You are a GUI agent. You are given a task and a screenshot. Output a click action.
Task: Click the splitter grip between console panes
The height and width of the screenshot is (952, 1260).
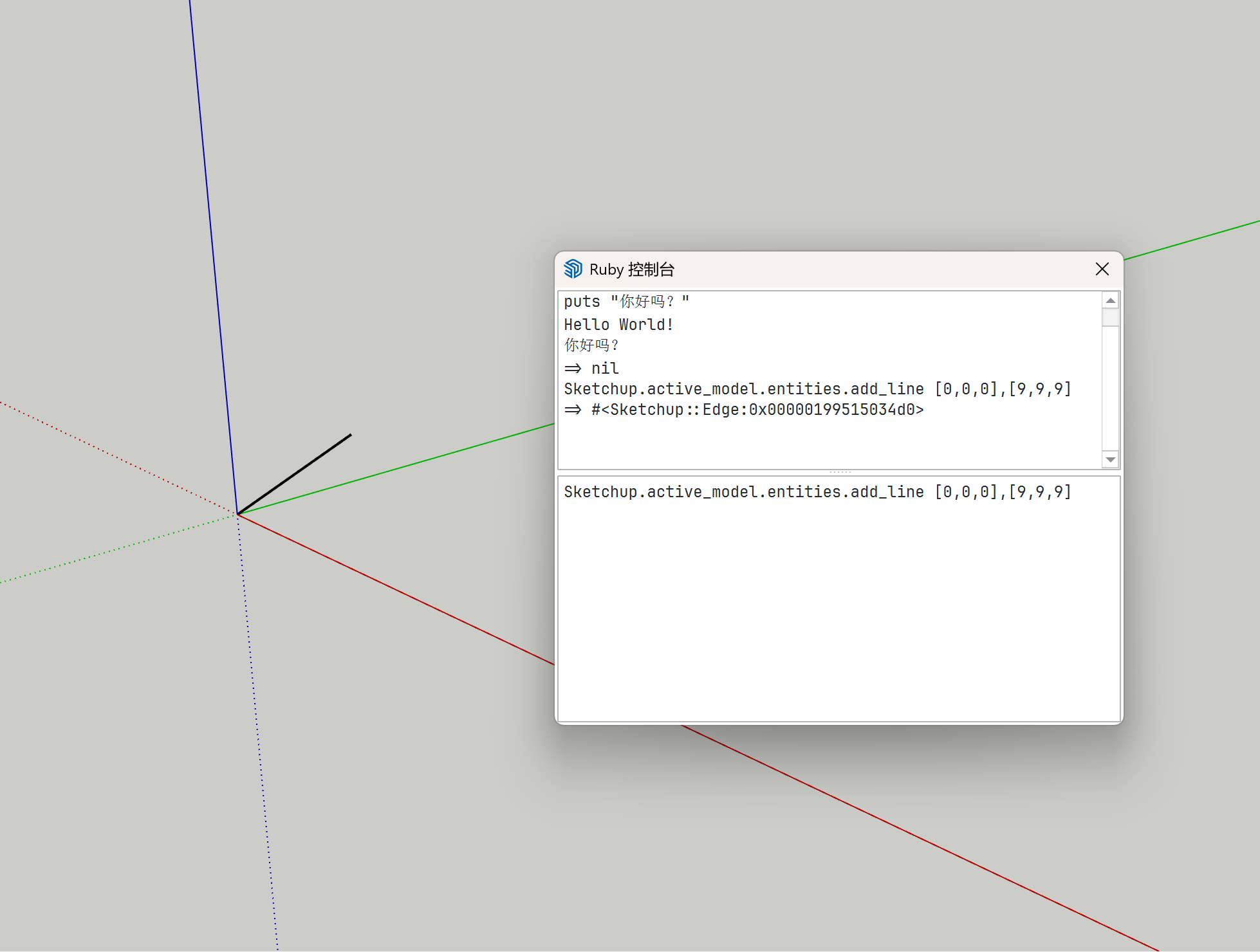point(840,472)
